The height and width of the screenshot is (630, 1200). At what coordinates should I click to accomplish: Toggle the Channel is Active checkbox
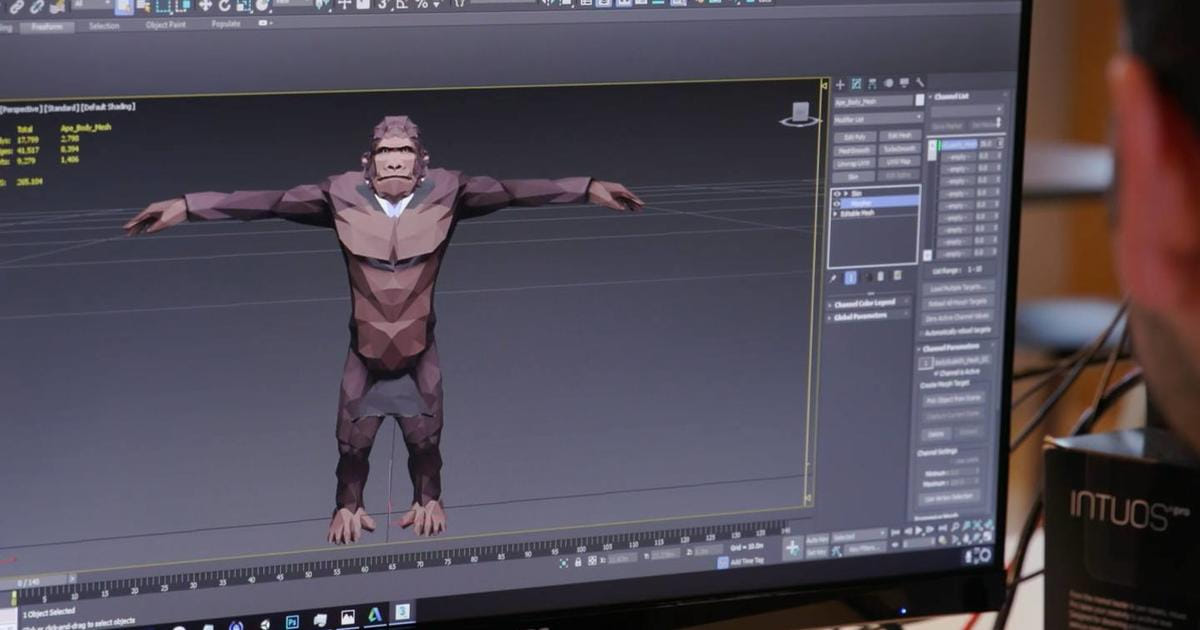[938, 373]
